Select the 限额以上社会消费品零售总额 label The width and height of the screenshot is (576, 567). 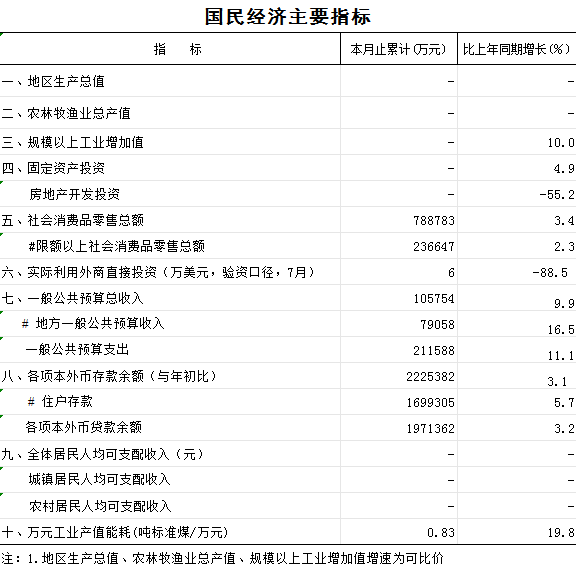pos(117,246)
